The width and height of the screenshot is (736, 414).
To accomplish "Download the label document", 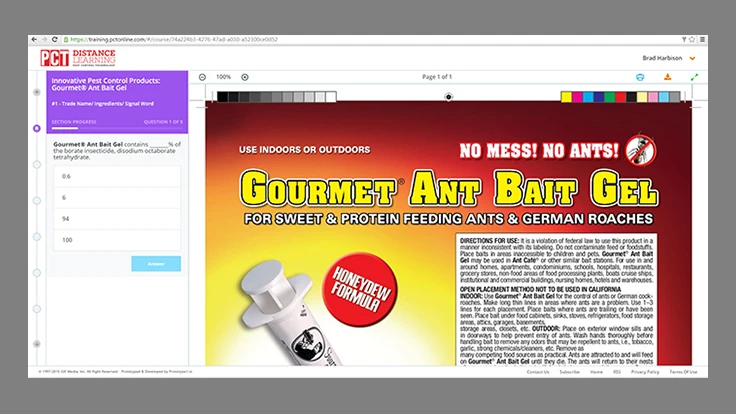I will [x=667, y=77].
